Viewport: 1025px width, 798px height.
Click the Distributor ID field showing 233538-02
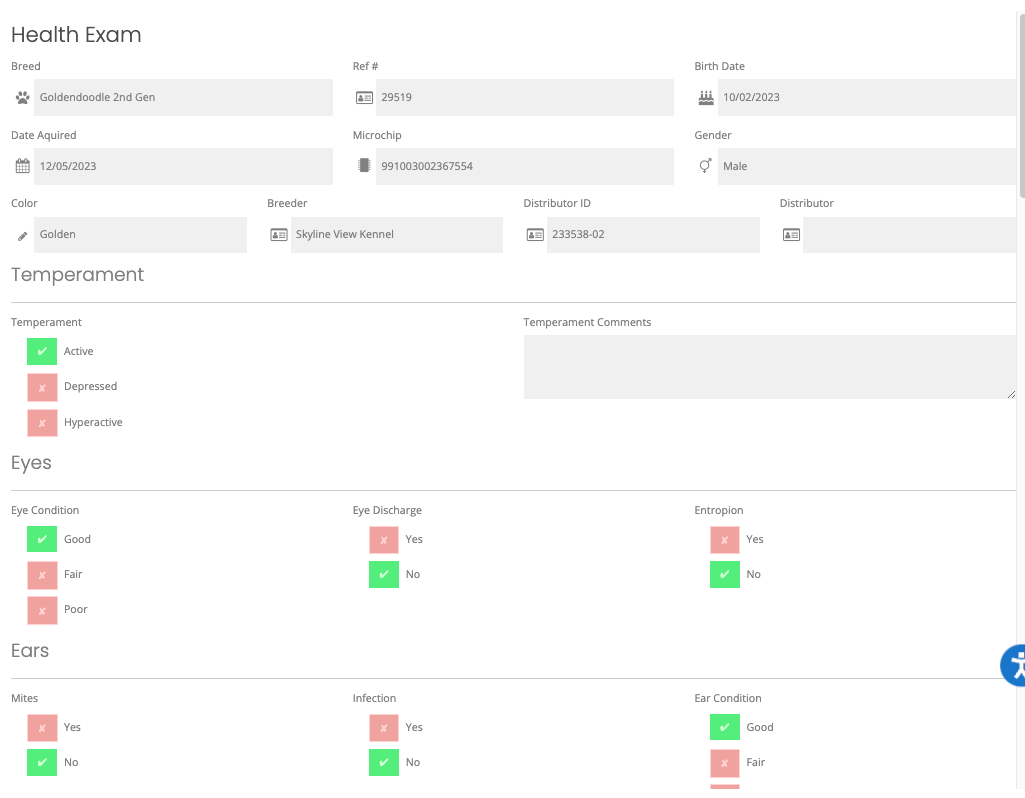click(652, 235)
